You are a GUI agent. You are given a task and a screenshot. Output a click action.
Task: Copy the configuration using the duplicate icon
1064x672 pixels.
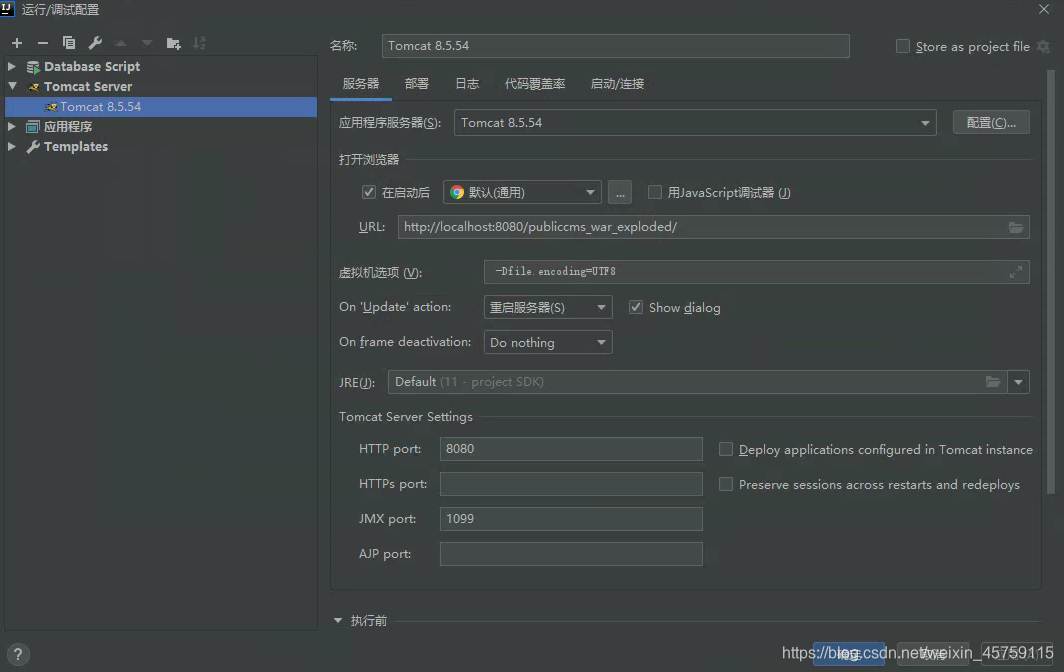tap(69, 43)
